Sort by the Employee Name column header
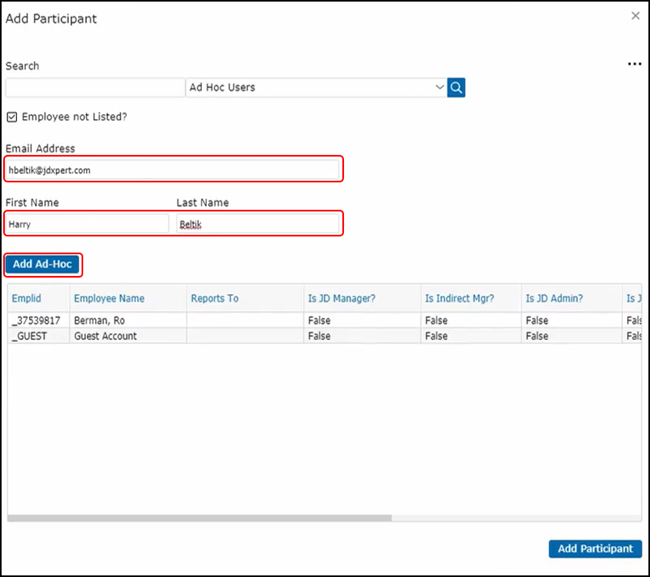Viewport: 650px width, 577px height. [x=109, y=298]
